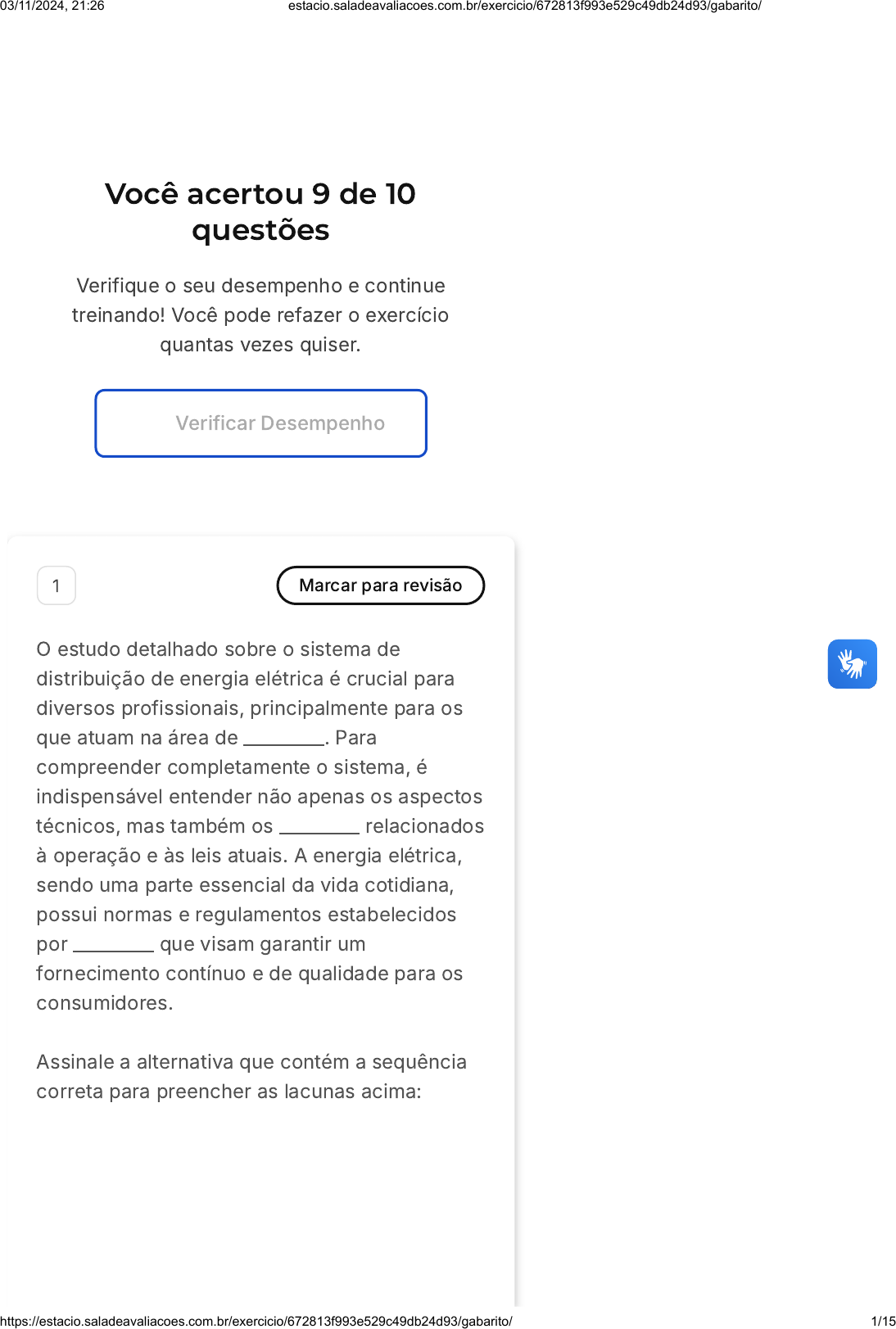This screenshot has height=1329, width=896.
Task: Click the blank after "que atuam na área de"
Action: click(284, 739)
